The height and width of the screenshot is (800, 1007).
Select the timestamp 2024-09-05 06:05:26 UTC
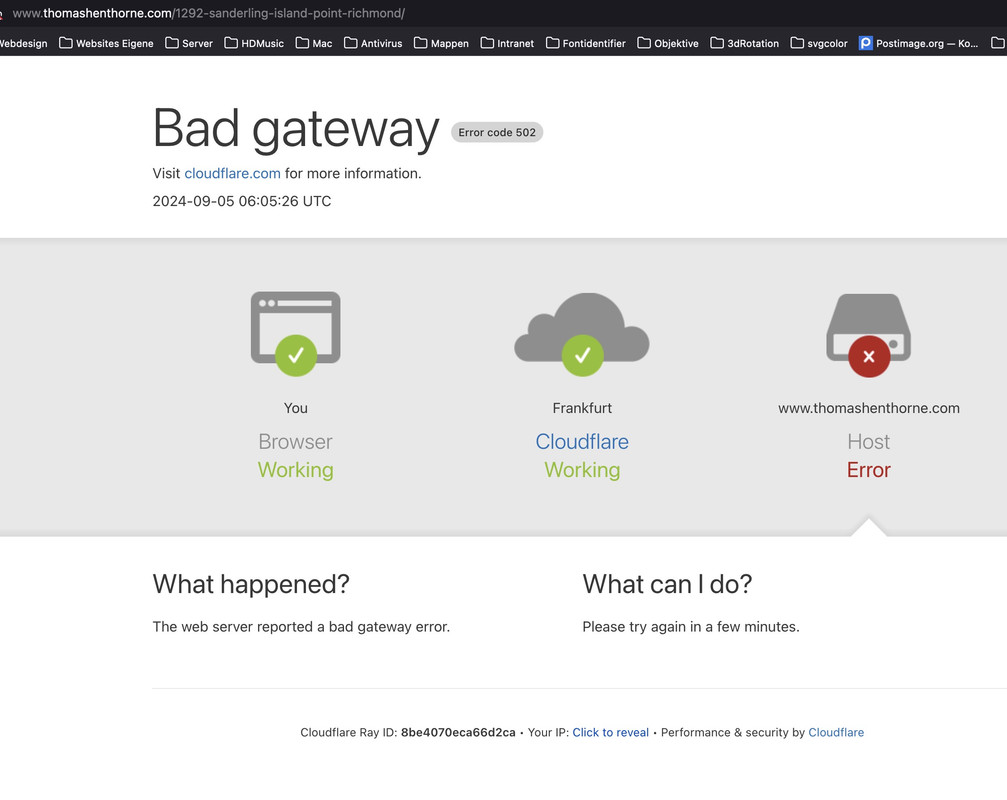(241, 201)
